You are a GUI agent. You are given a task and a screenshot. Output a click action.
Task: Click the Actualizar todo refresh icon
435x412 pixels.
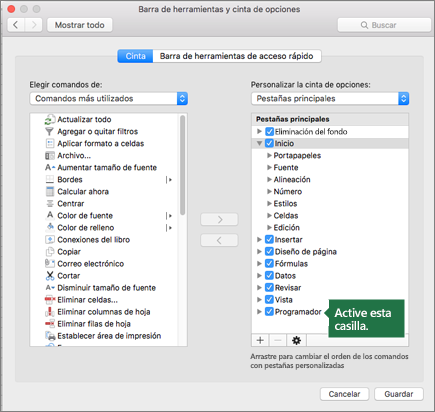(x=50, y=120)
